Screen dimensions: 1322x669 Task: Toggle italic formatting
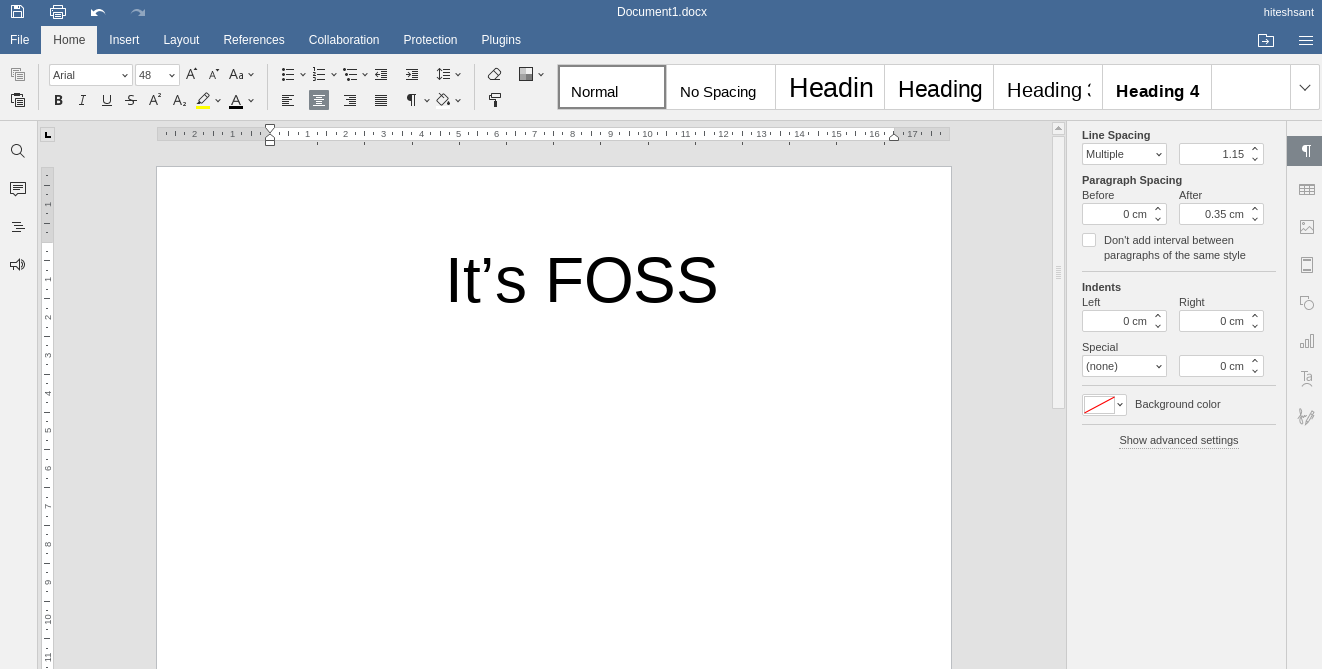point(82,100)
